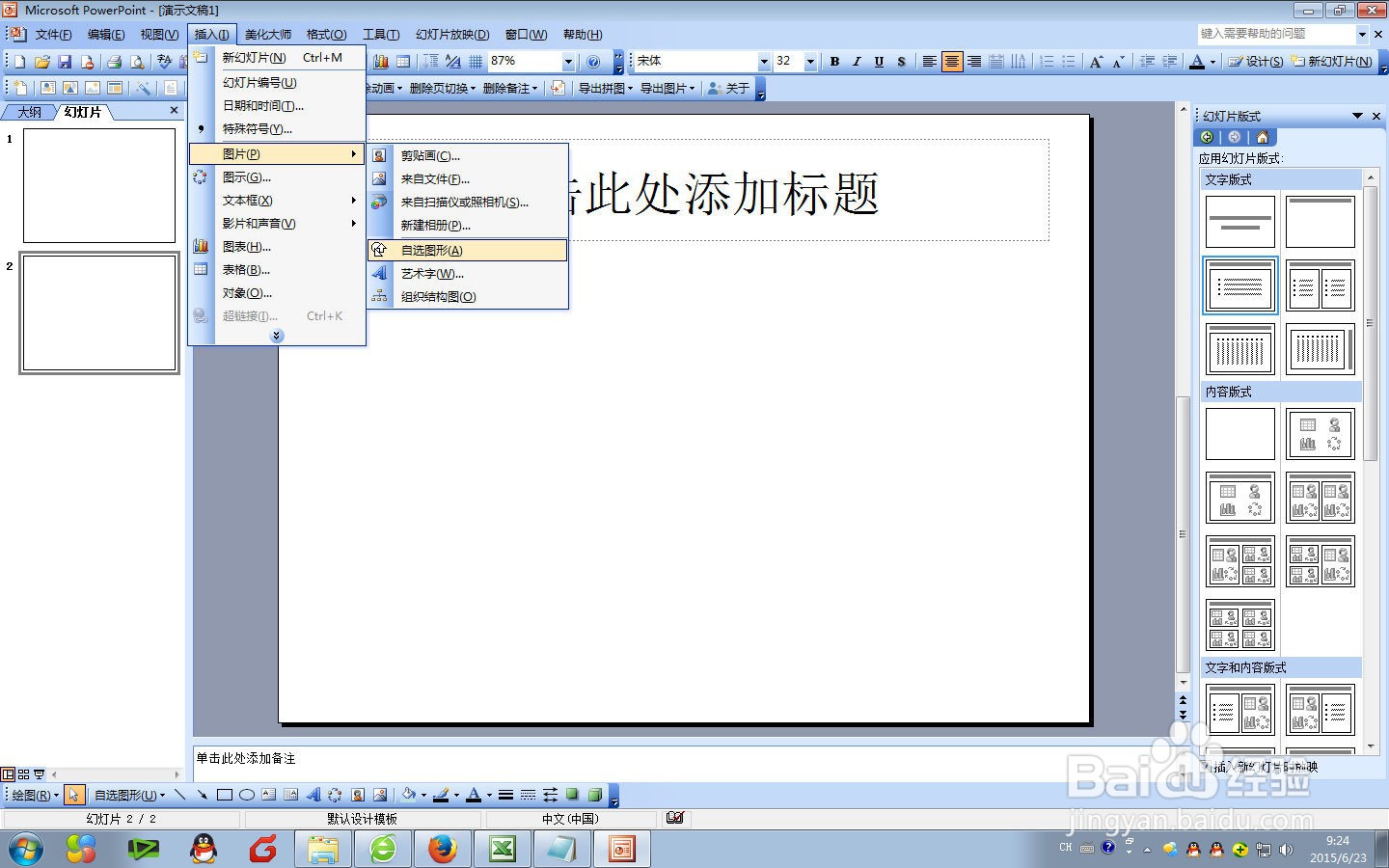Click the Print icon on the toolbar

(114, 62)
